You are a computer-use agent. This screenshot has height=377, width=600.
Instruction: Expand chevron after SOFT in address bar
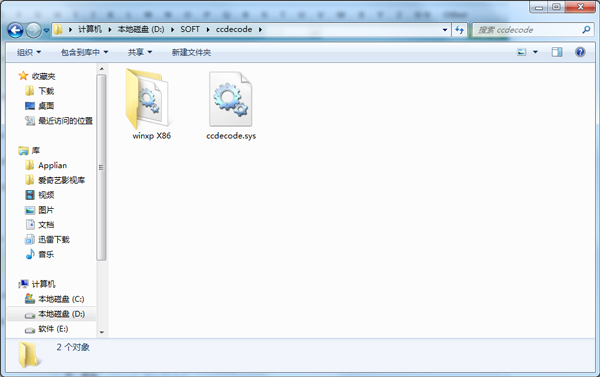[x=208, y=29]
